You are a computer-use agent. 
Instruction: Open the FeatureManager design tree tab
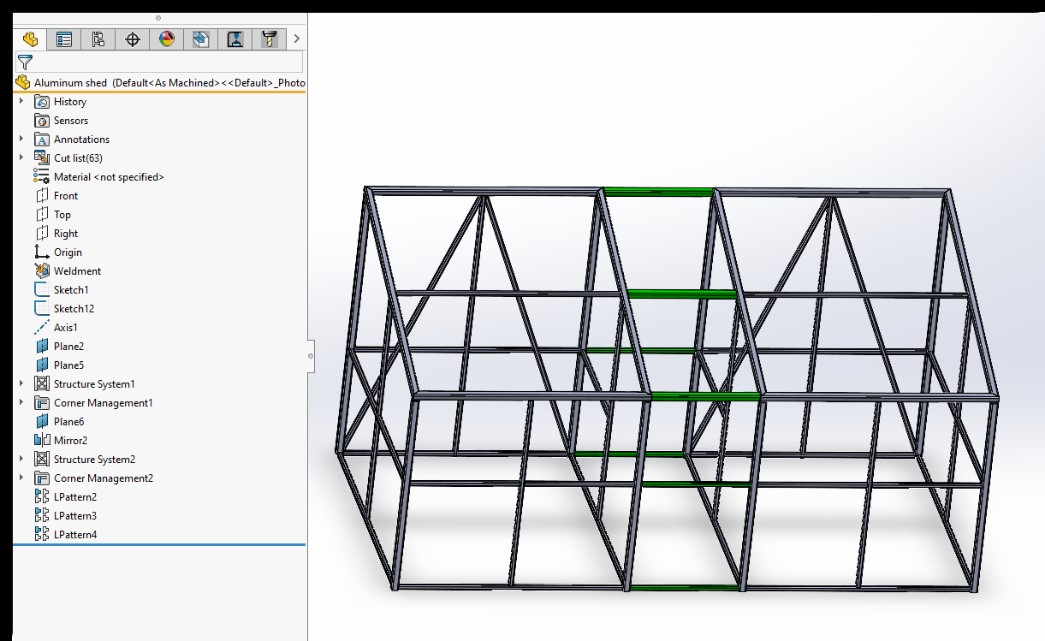coord(30,39)
